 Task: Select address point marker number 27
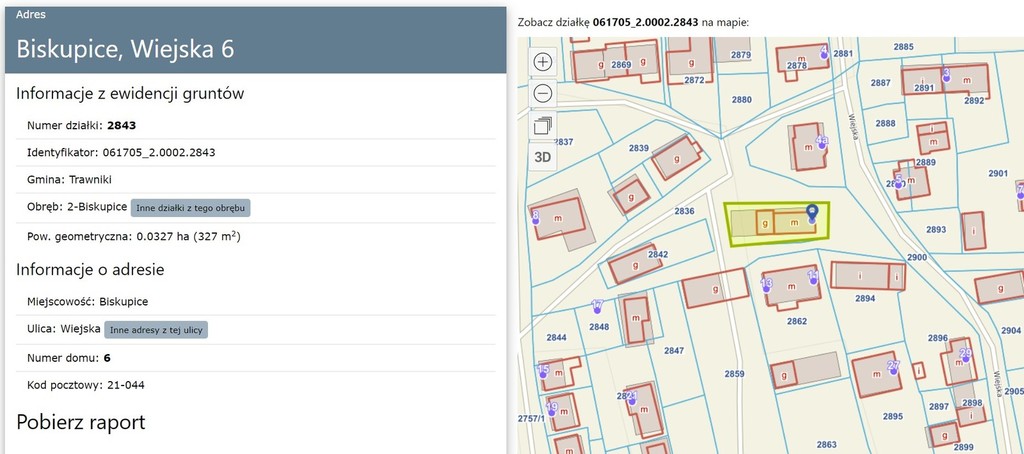(x=894, y=366)
